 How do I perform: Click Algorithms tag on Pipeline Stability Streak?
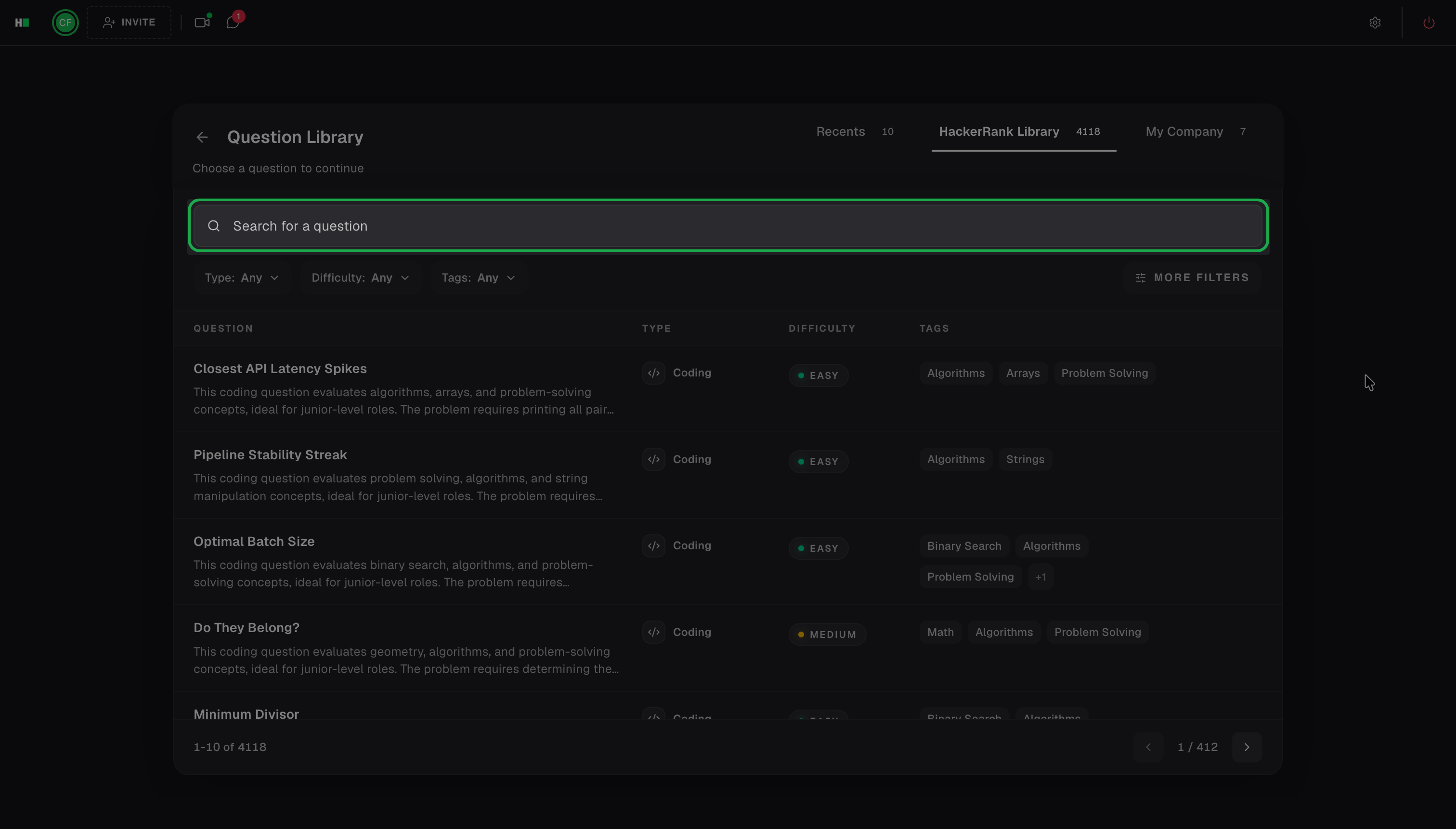coord(955,459)
